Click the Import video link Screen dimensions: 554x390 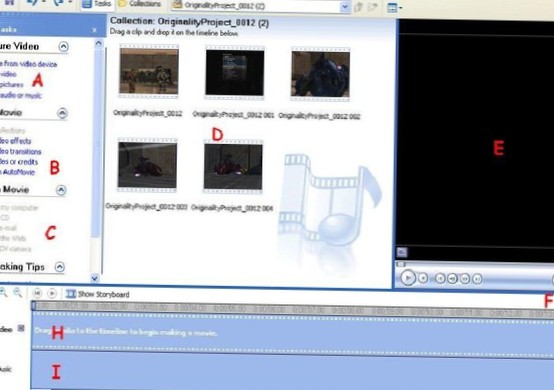coord(8,74)
